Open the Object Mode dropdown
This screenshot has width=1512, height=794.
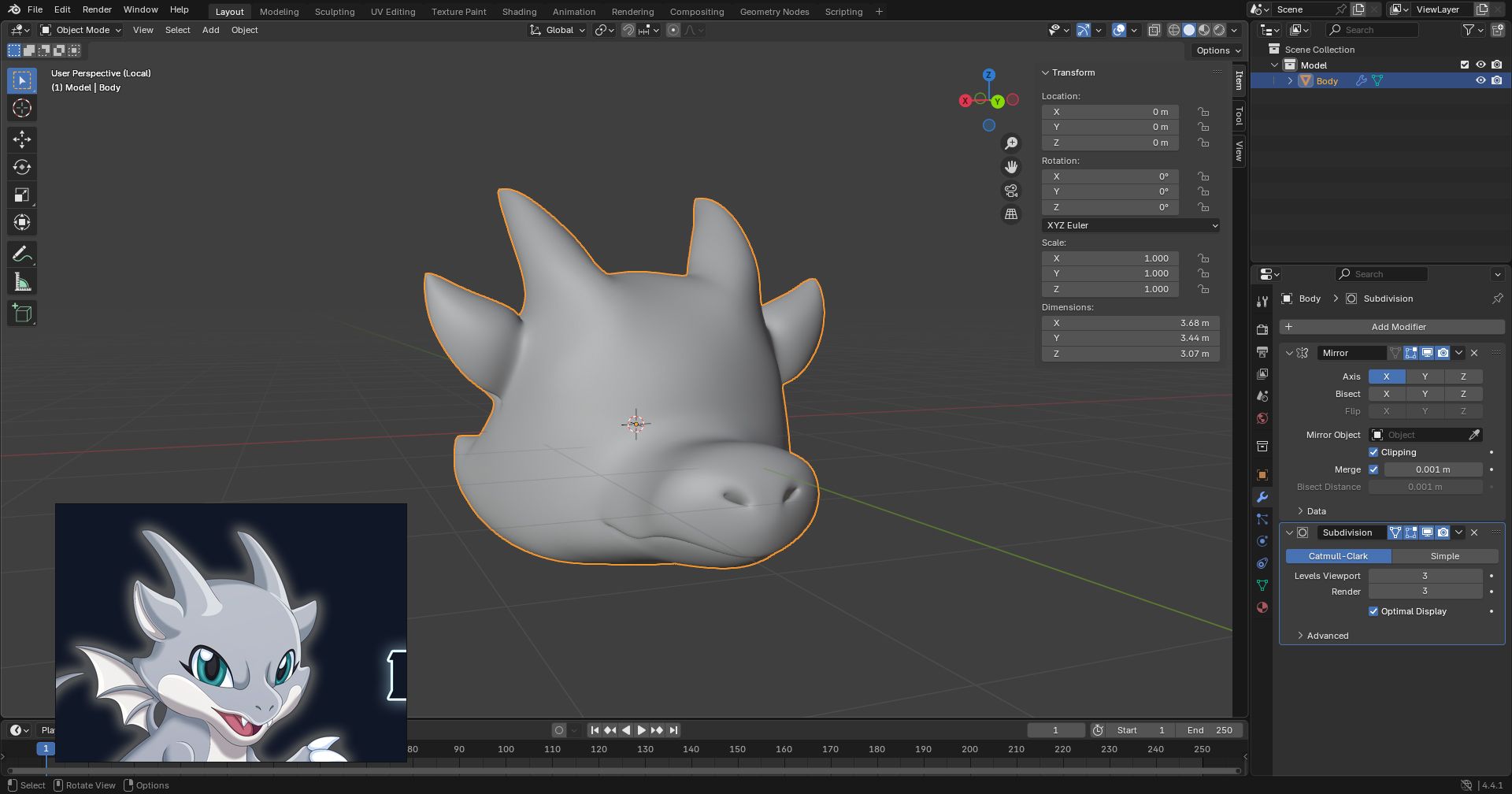pyautogui.click(x=81, y=30)
